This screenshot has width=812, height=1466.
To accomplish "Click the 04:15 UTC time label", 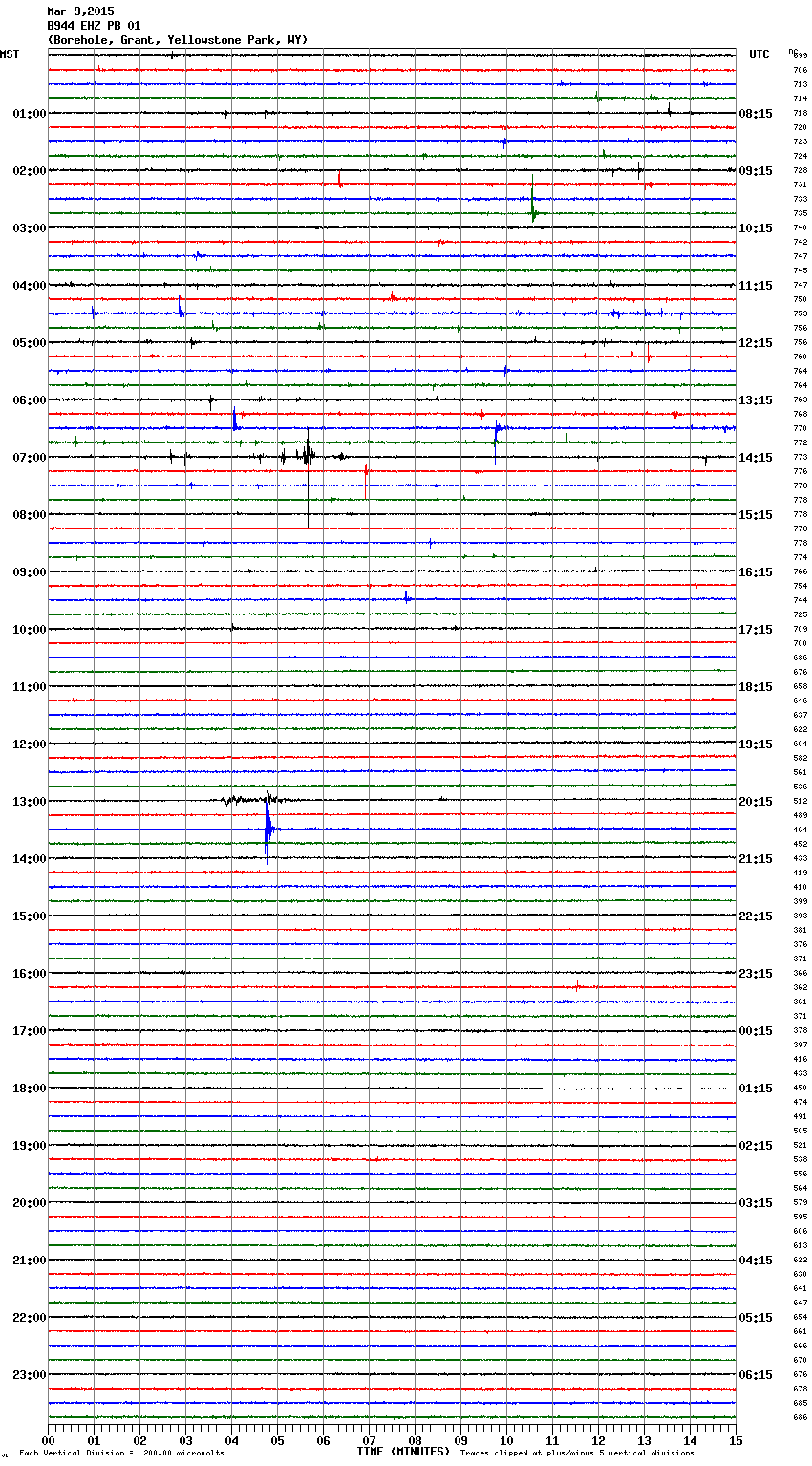I will pyautogui.click(x=756, y=1261).
